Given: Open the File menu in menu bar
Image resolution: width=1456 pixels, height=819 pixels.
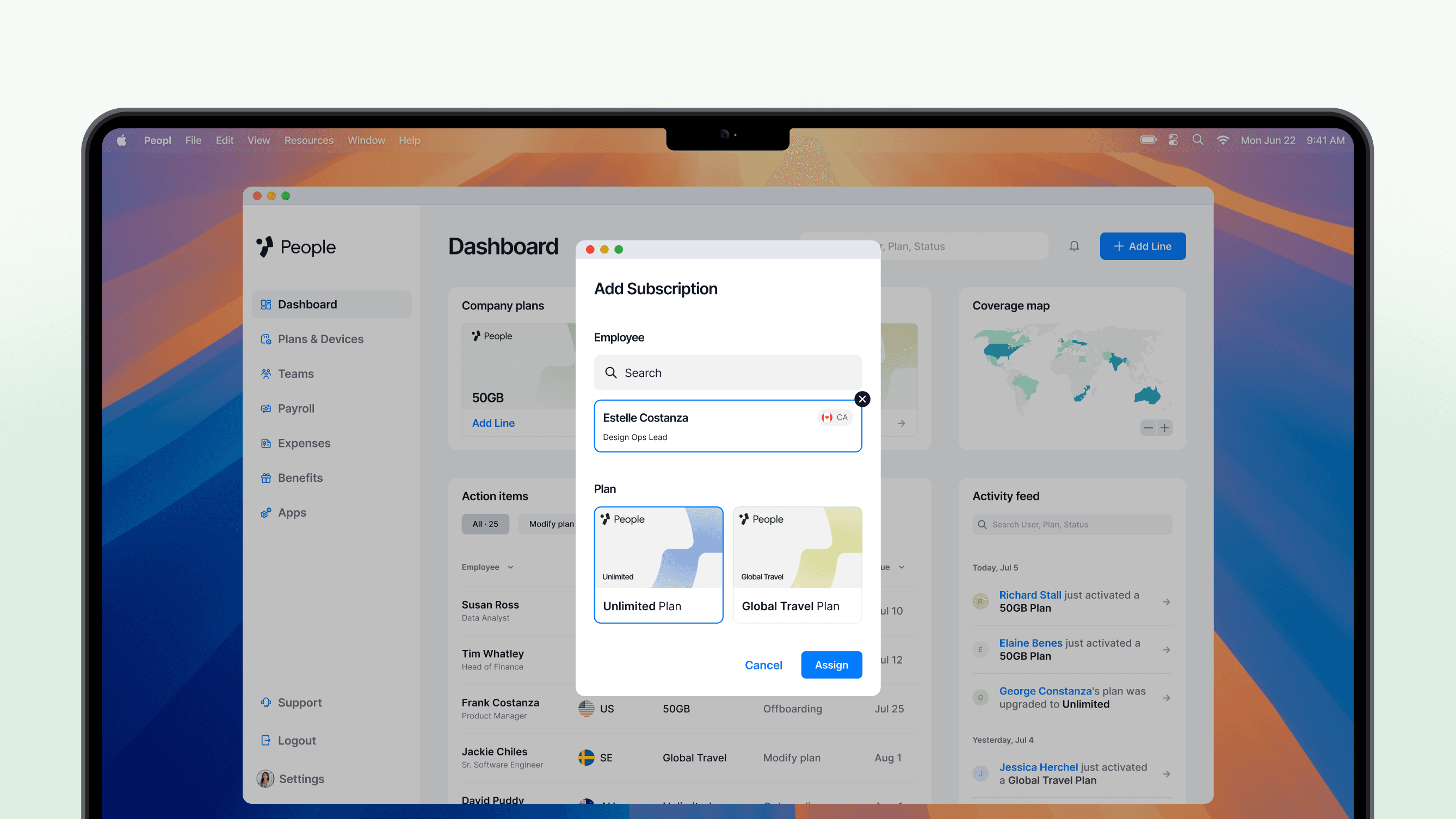Looking at the screenshot, I should [x=193, y=140].
